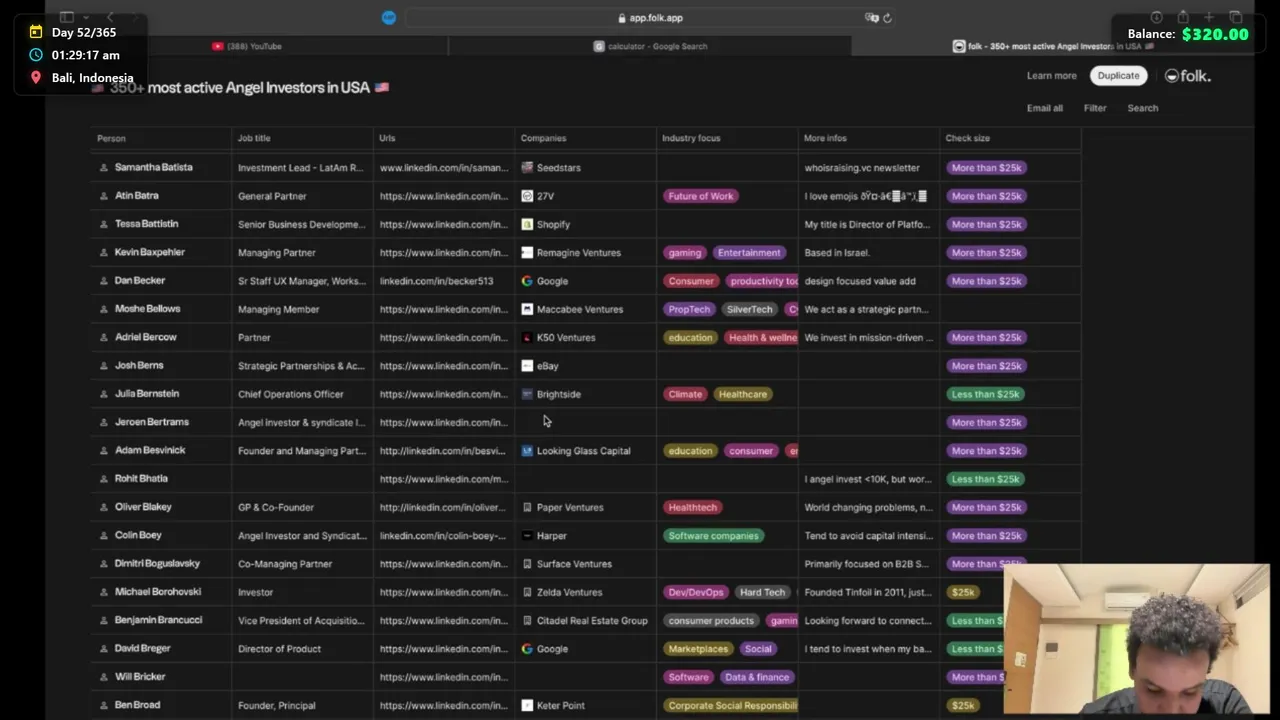Click the eBay logo icon

[x=527, y=366]
